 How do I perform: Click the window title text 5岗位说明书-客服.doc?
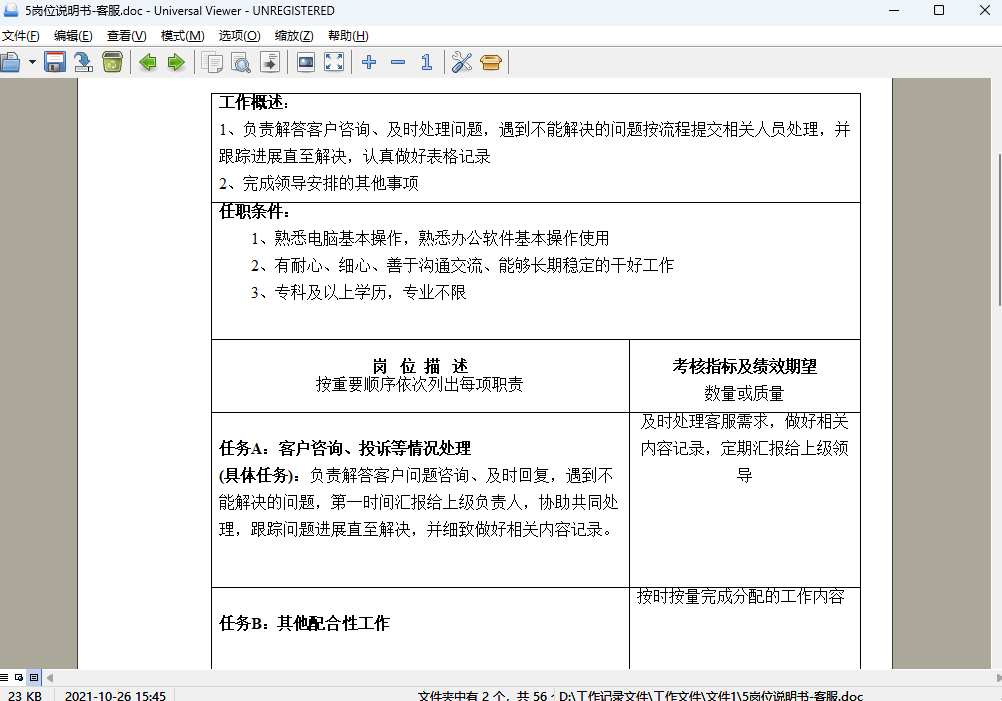[x=84, y=11]
